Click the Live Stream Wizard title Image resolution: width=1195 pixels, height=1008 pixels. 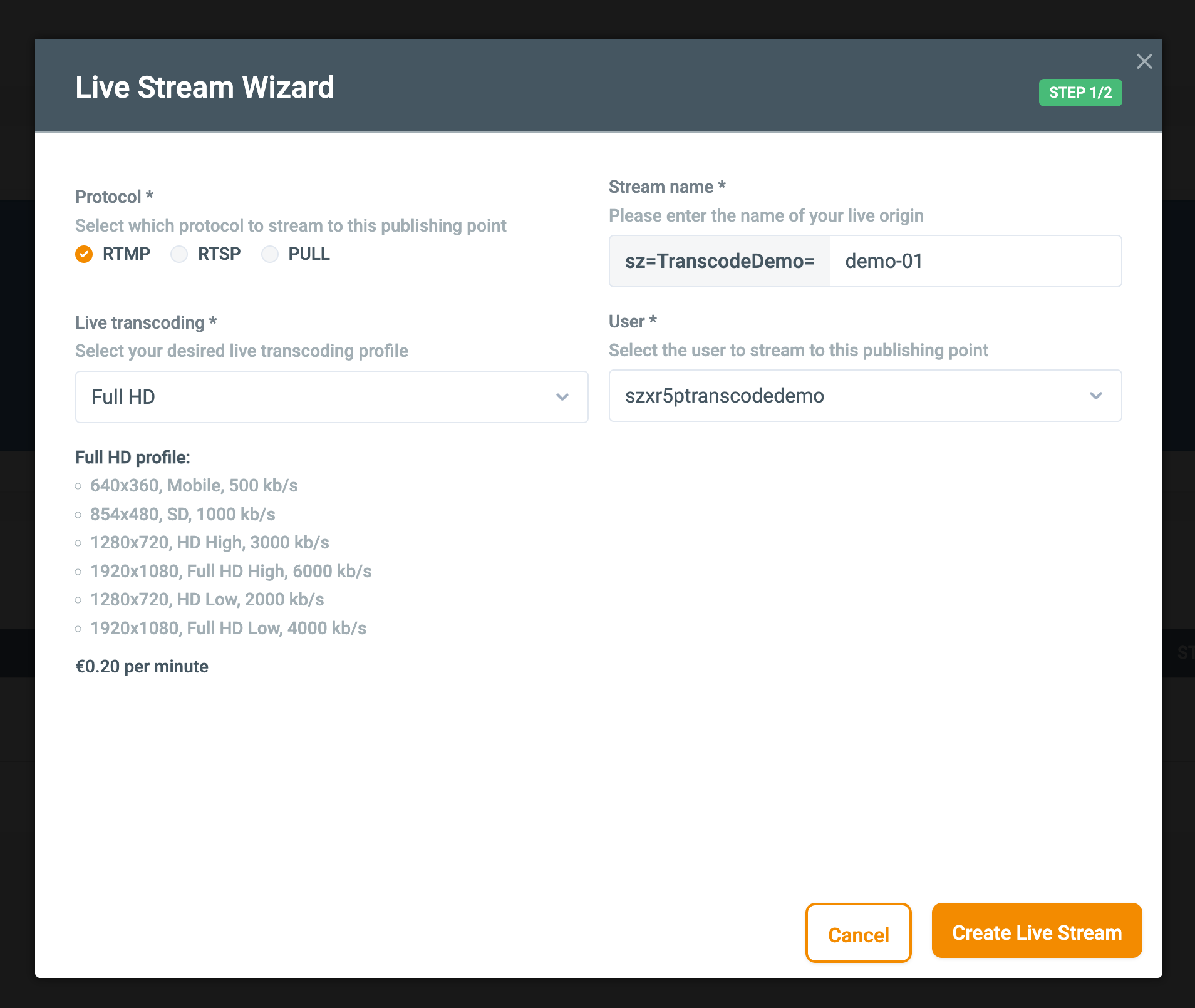click(205, 87)
